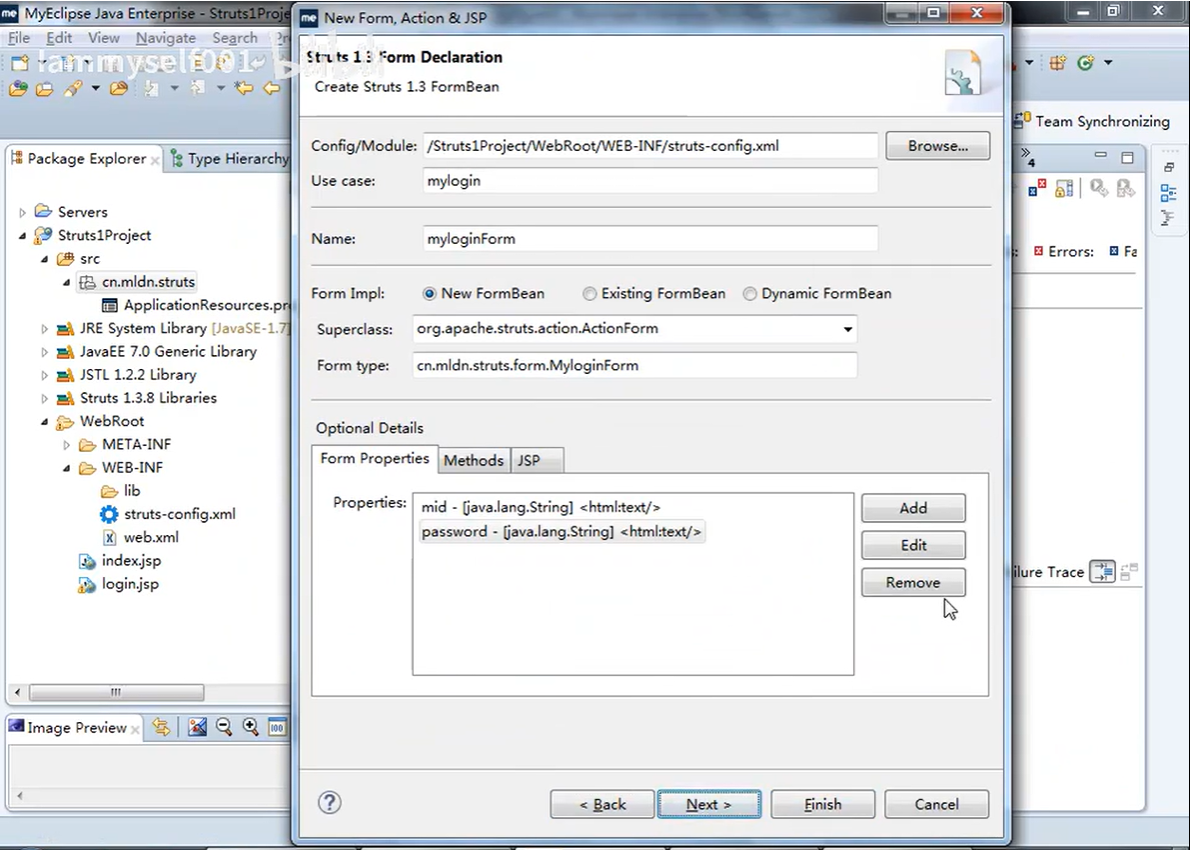
Task: Open the new wizard toolbar icon
Action: pyautogui.click(x=20, y=63)
